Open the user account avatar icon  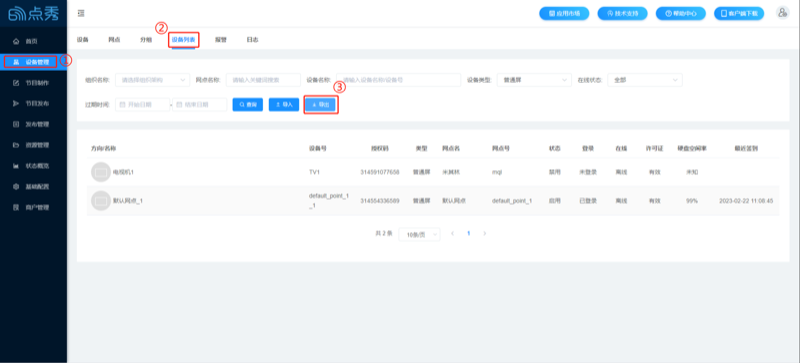[x=782, y=13]
